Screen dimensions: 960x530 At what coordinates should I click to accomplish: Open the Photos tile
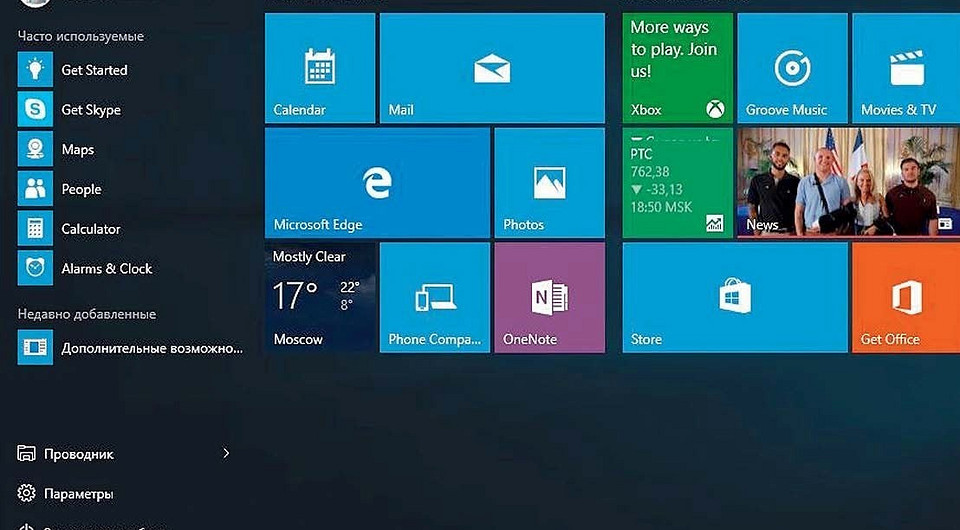(x=550, y=182)
